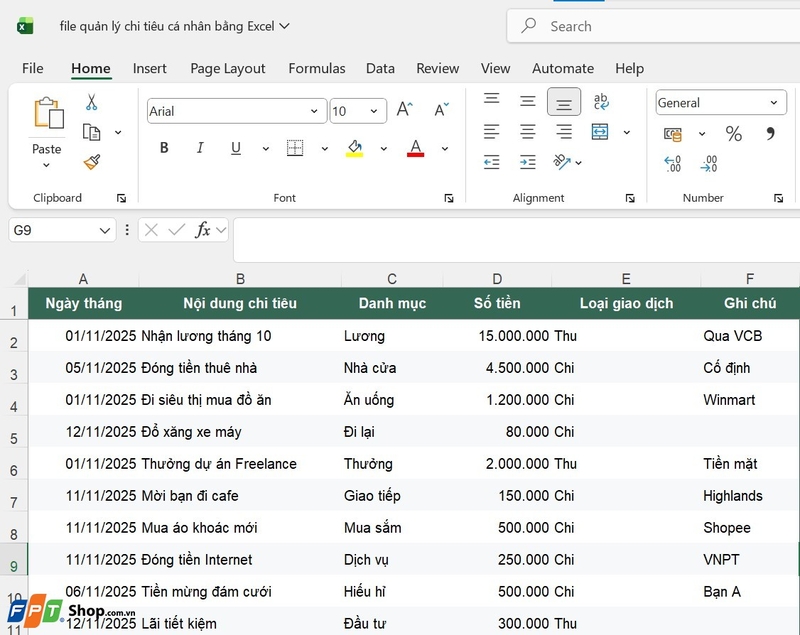Click the Insert Function fx icon
The width and height of the screenshot is (800, 635).
pos(203,230)
